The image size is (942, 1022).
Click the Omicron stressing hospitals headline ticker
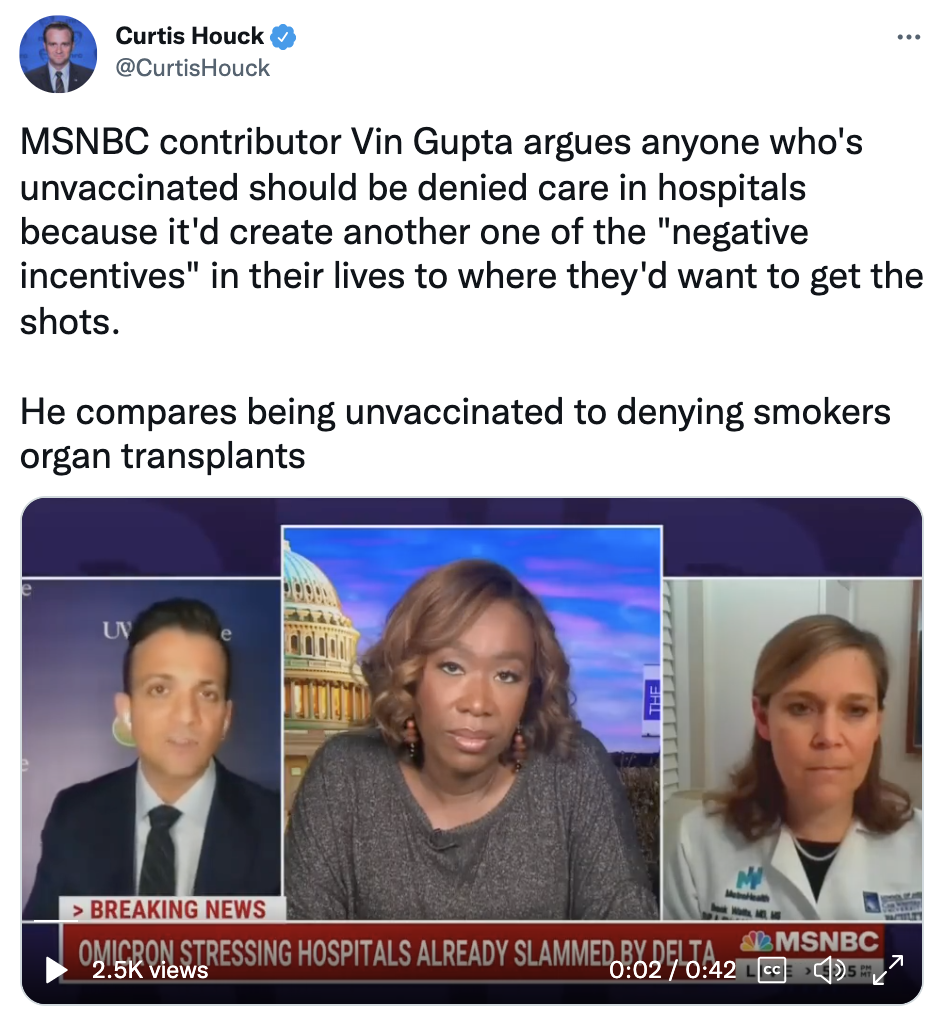(398, 953)
